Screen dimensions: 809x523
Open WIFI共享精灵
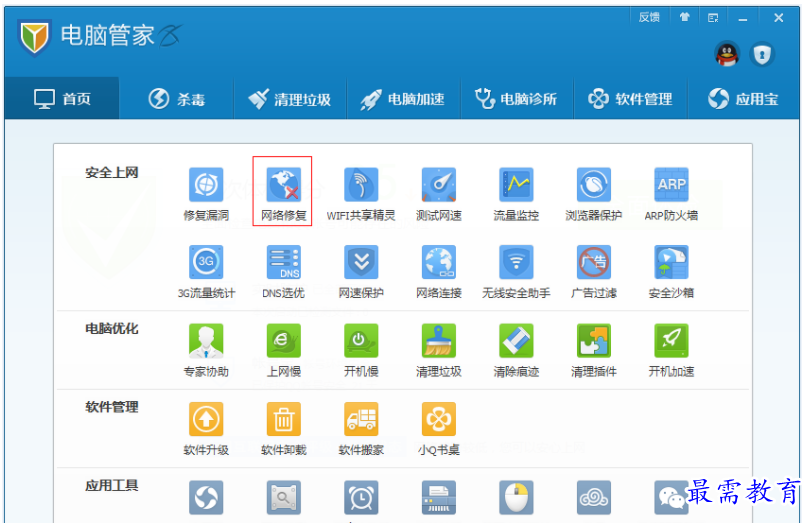coord(361,194)
